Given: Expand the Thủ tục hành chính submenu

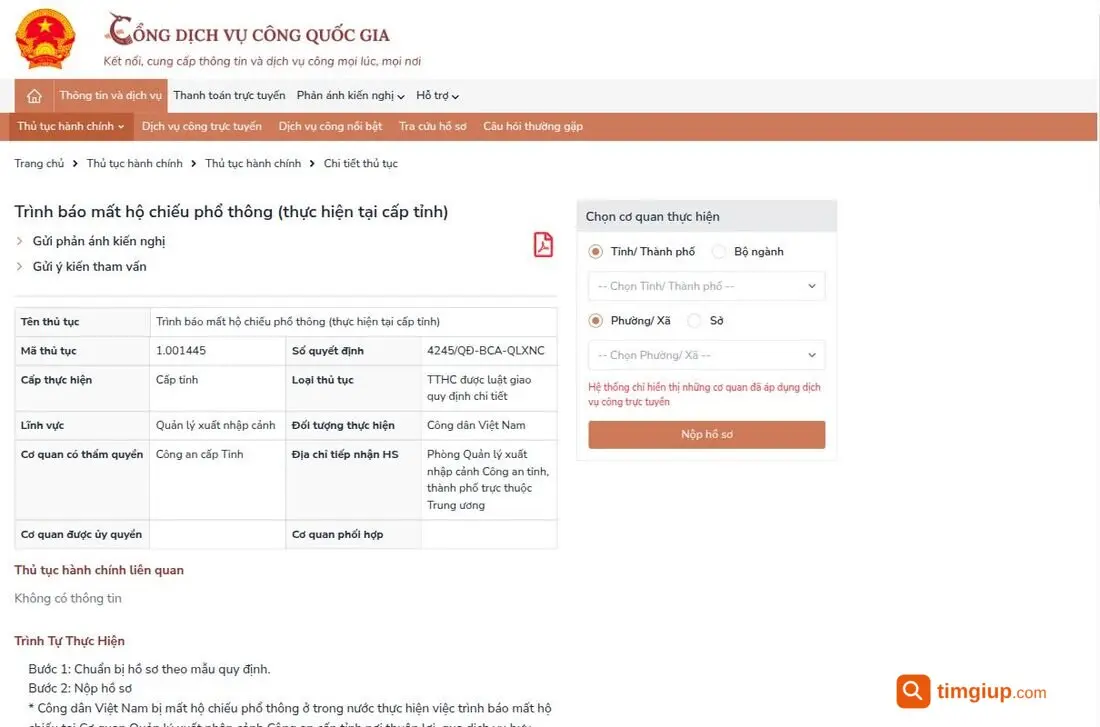Looking at the screenshot, I should [x=70, y=126].
